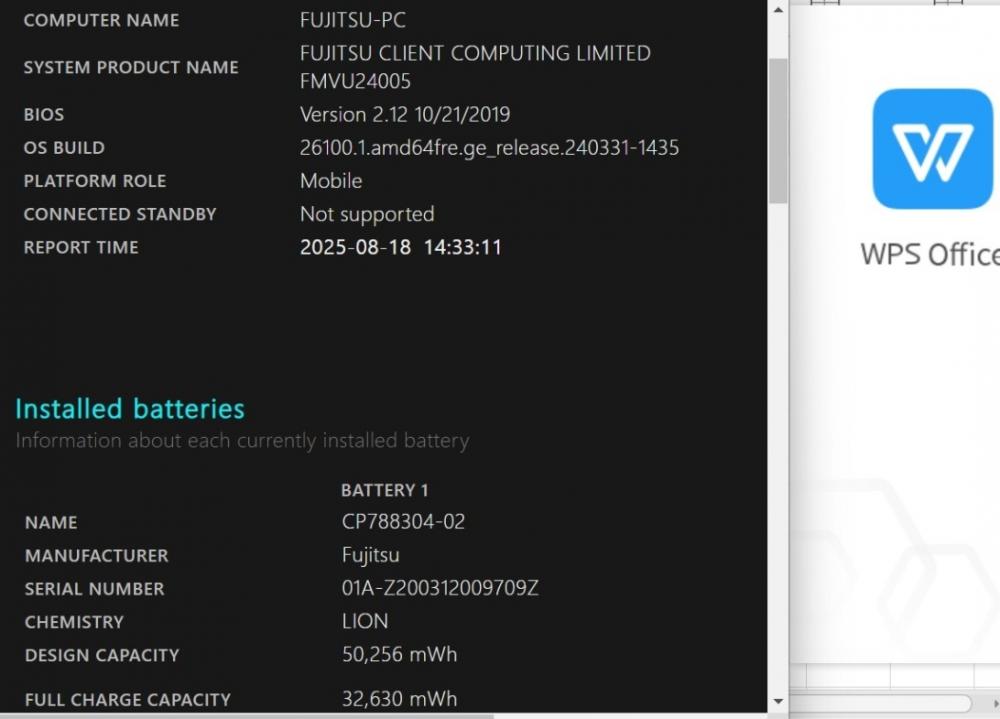Click the battery NAME label
This screenshot has width=1000, height=719.
click(x=51, y=523)
